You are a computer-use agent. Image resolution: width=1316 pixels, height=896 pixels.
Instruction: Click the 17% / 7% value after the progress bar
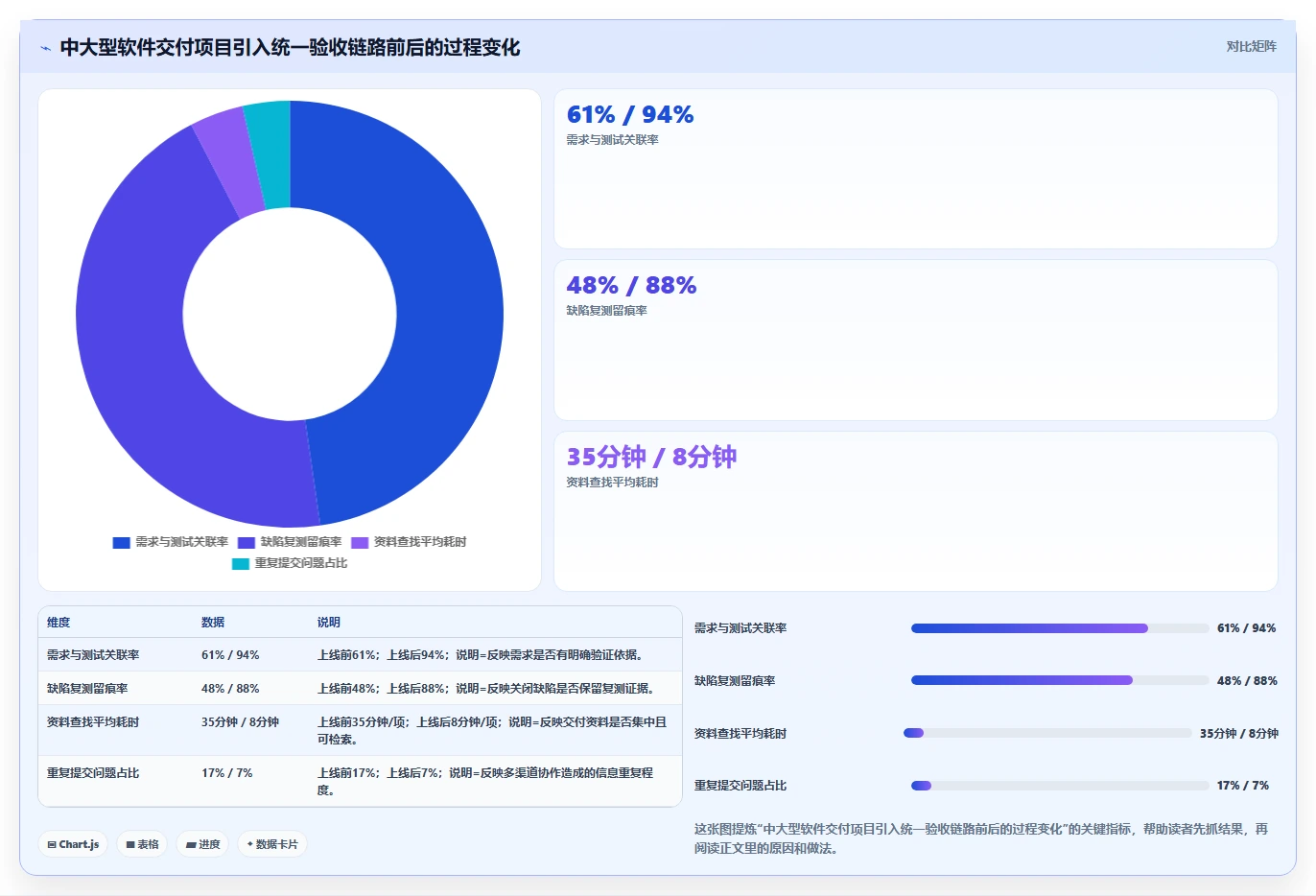pyautogui.click(x=1243, y=786)
